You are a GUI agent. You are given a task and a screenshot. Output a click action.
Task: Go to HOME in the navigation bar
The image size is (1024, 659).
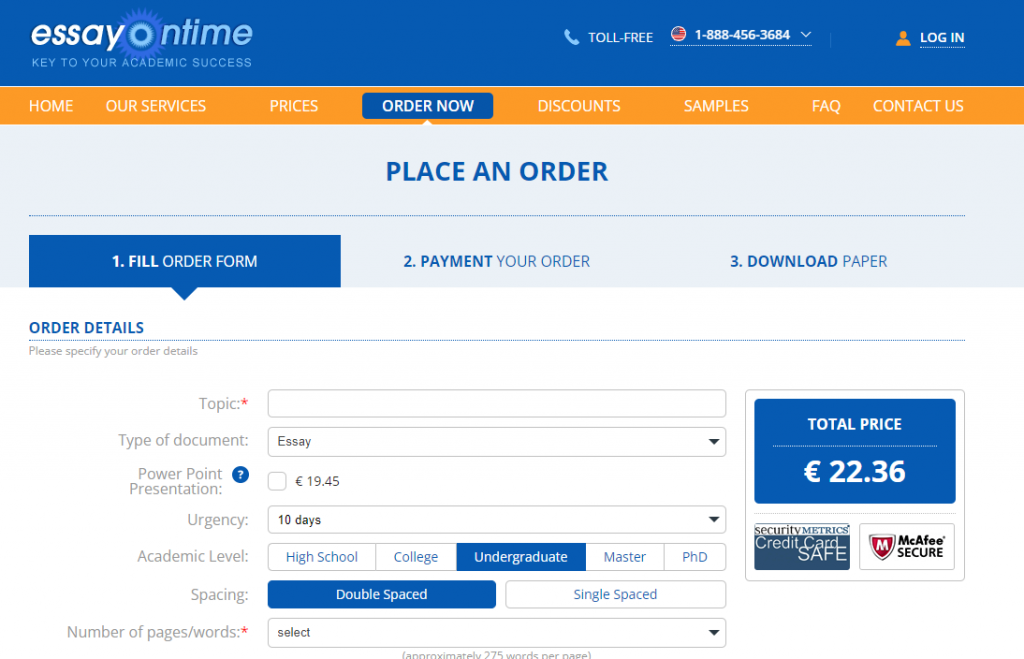[x=51, y=106]
